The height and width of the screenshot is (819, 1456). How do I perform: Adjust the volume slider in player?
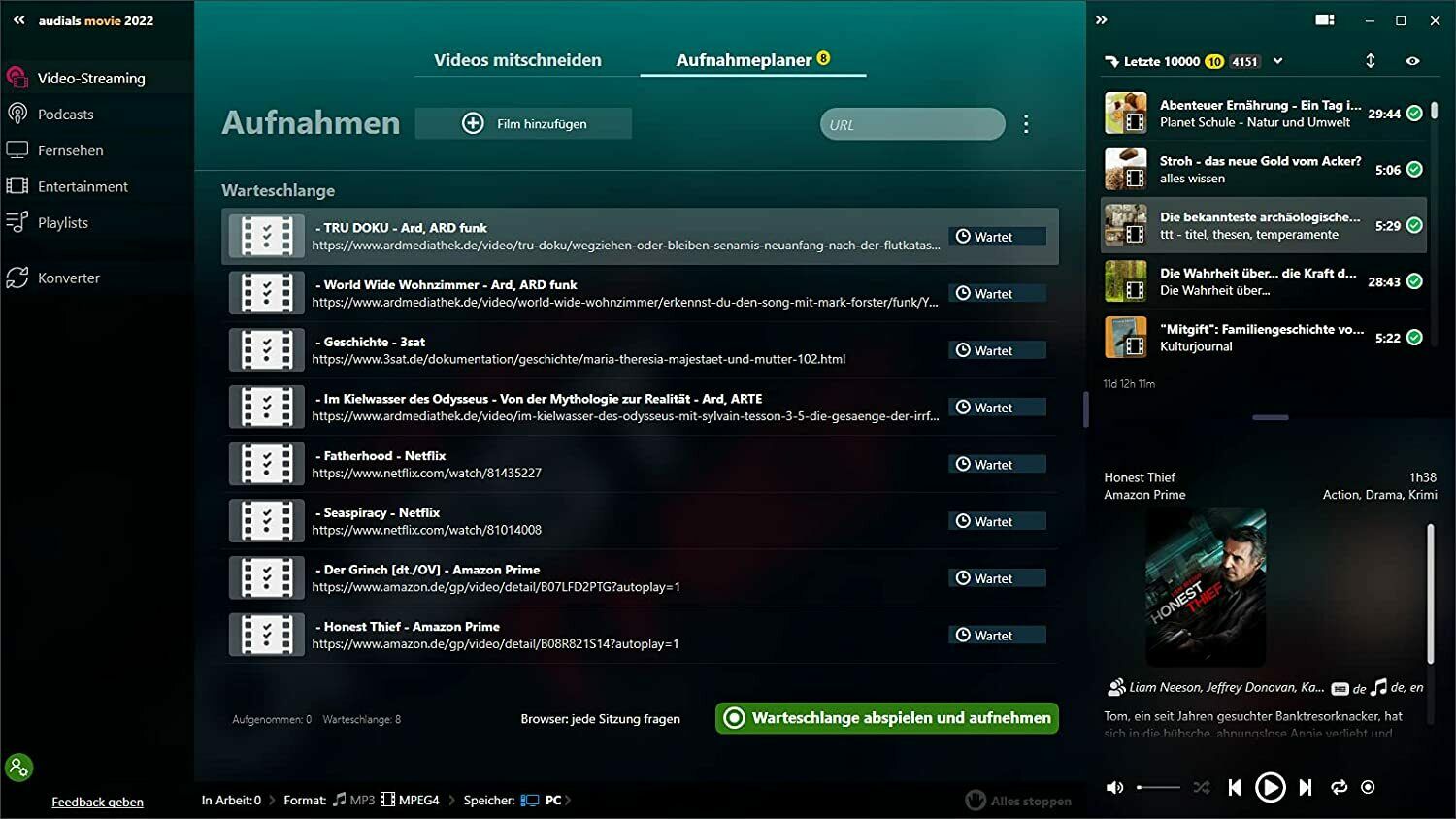pyautogui.click(x=1158, y=788)
